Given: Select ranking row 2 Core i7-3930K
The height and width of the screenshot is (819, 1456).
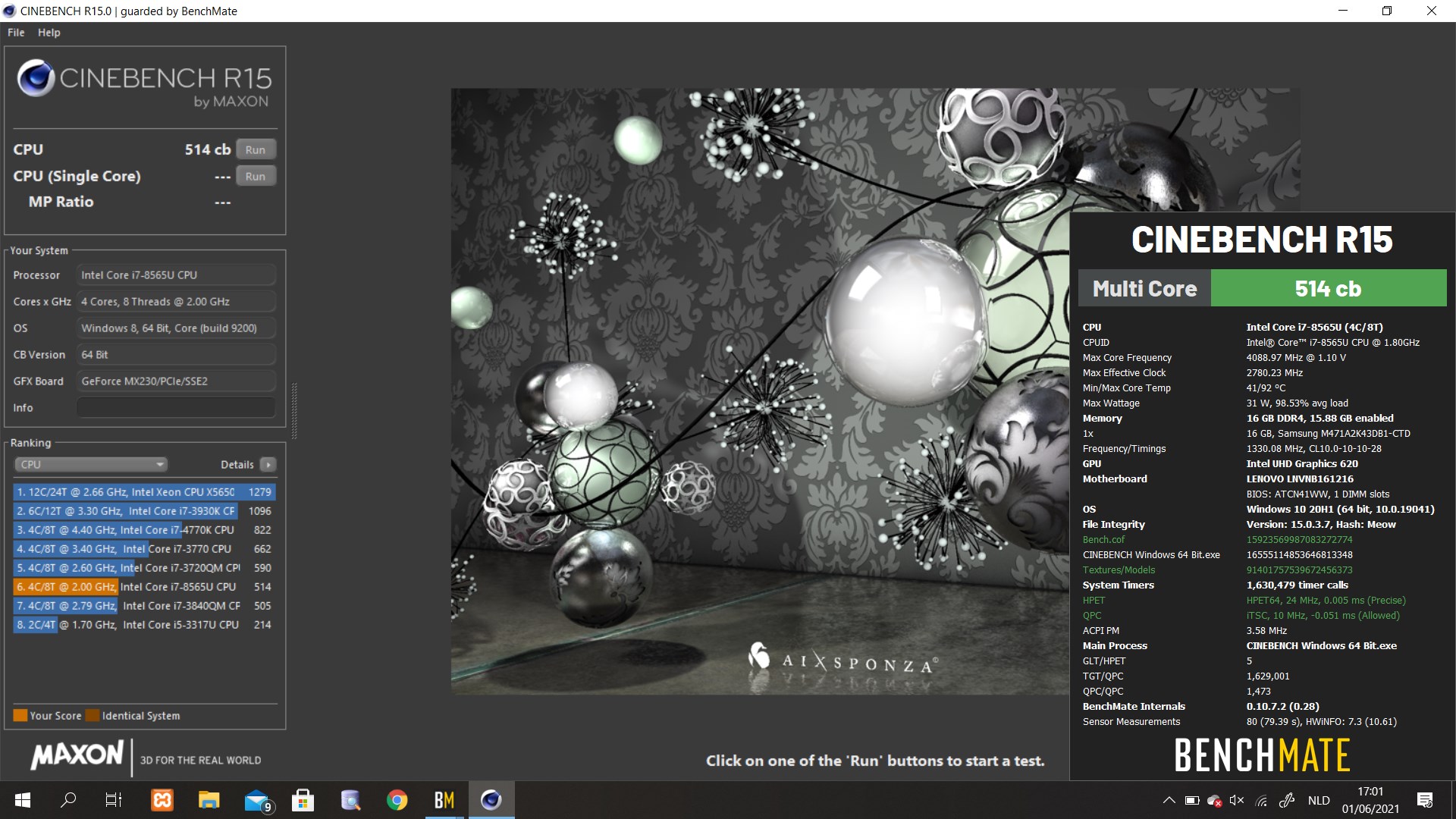Looking at the screenshot, I should [x=144, y=511].
